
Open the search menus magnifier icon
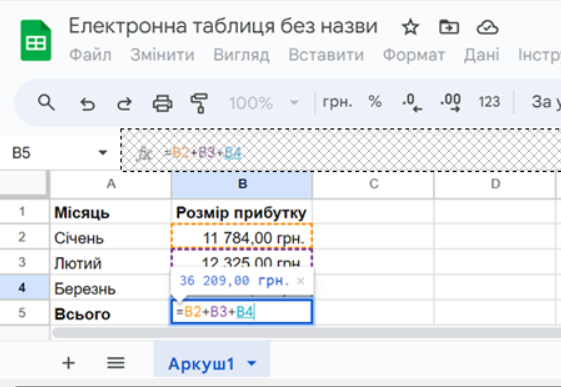[x=46, y=103]
